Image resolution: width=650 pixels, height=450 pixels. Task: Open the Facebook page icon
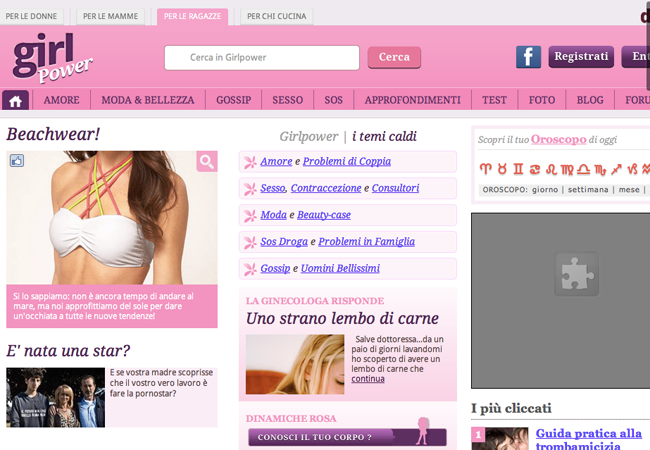528,57
